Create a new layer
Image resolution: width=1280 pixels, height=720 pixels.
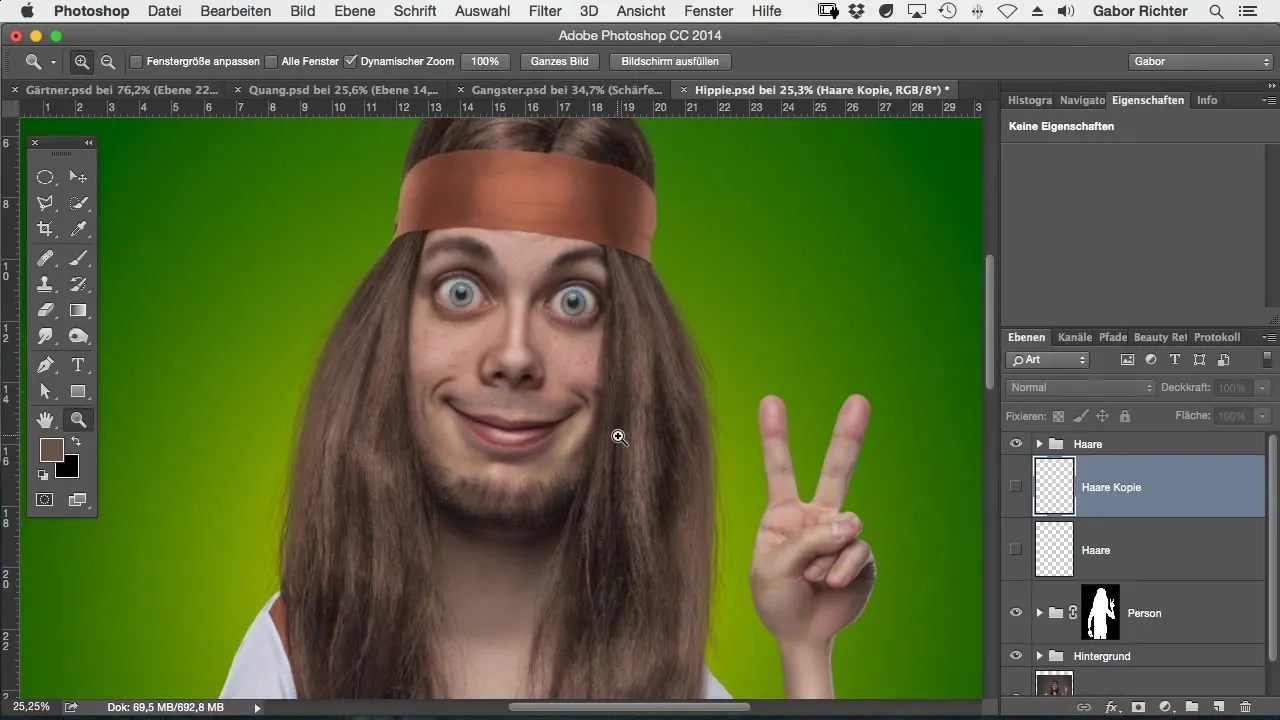[x=1218, y=707]
